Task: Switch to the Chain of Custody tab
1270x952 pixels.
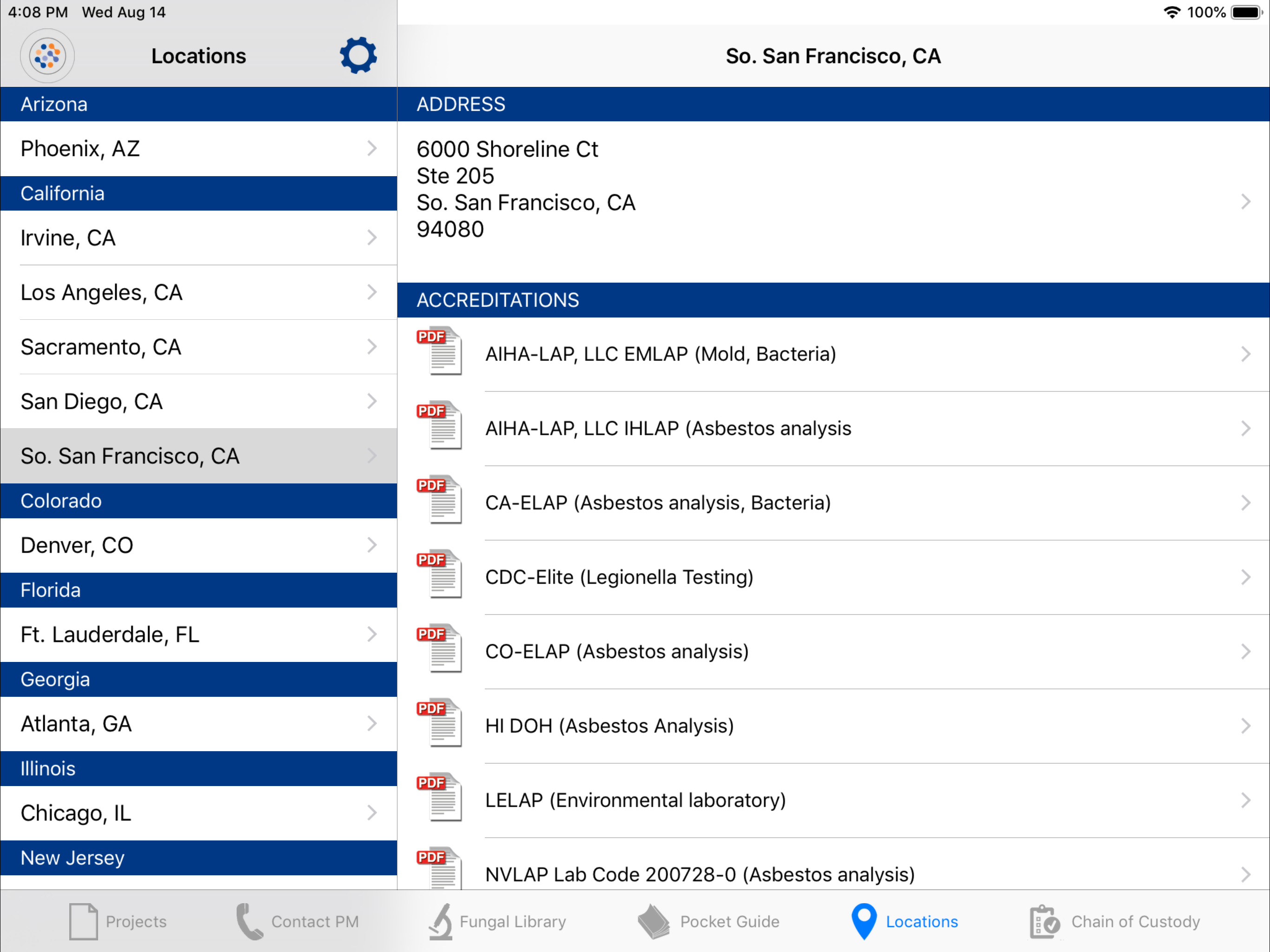Action: click(1114, 922)
